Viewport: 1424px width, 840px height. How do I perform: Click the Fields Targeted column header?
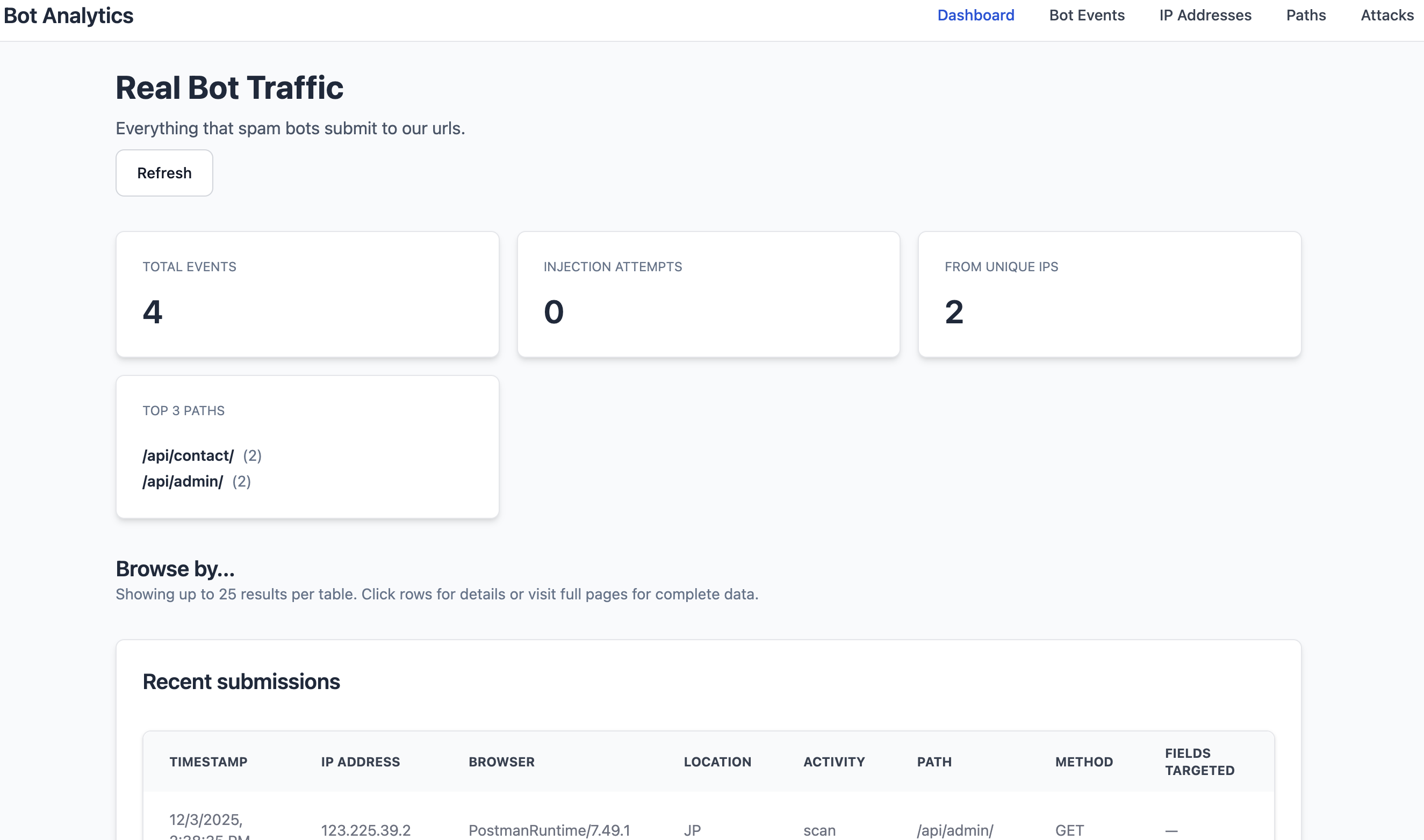click(1200, 762)
